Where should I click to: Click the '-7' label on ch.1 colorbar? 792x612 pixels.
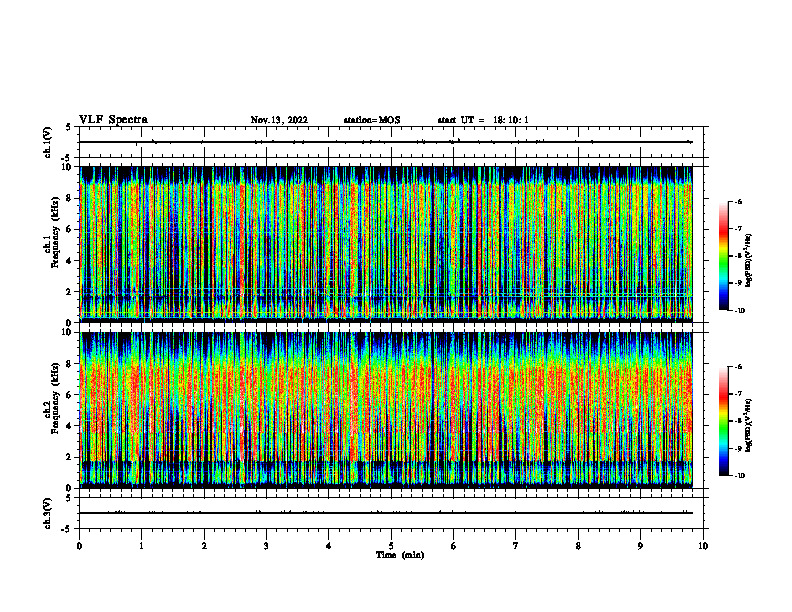(x=738, y=229)
